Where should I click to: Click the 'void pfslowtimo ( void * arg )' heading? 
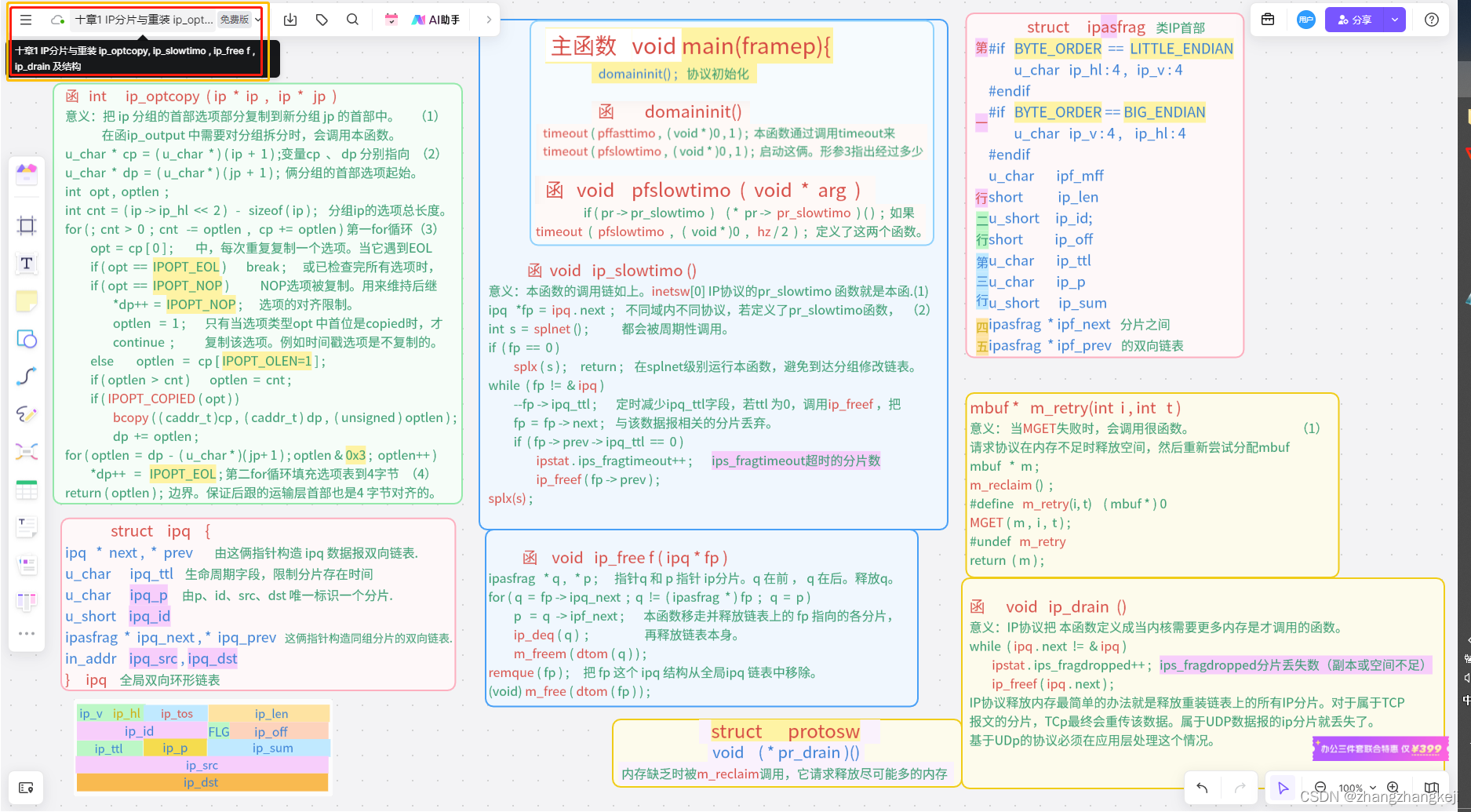coord(718,191)
